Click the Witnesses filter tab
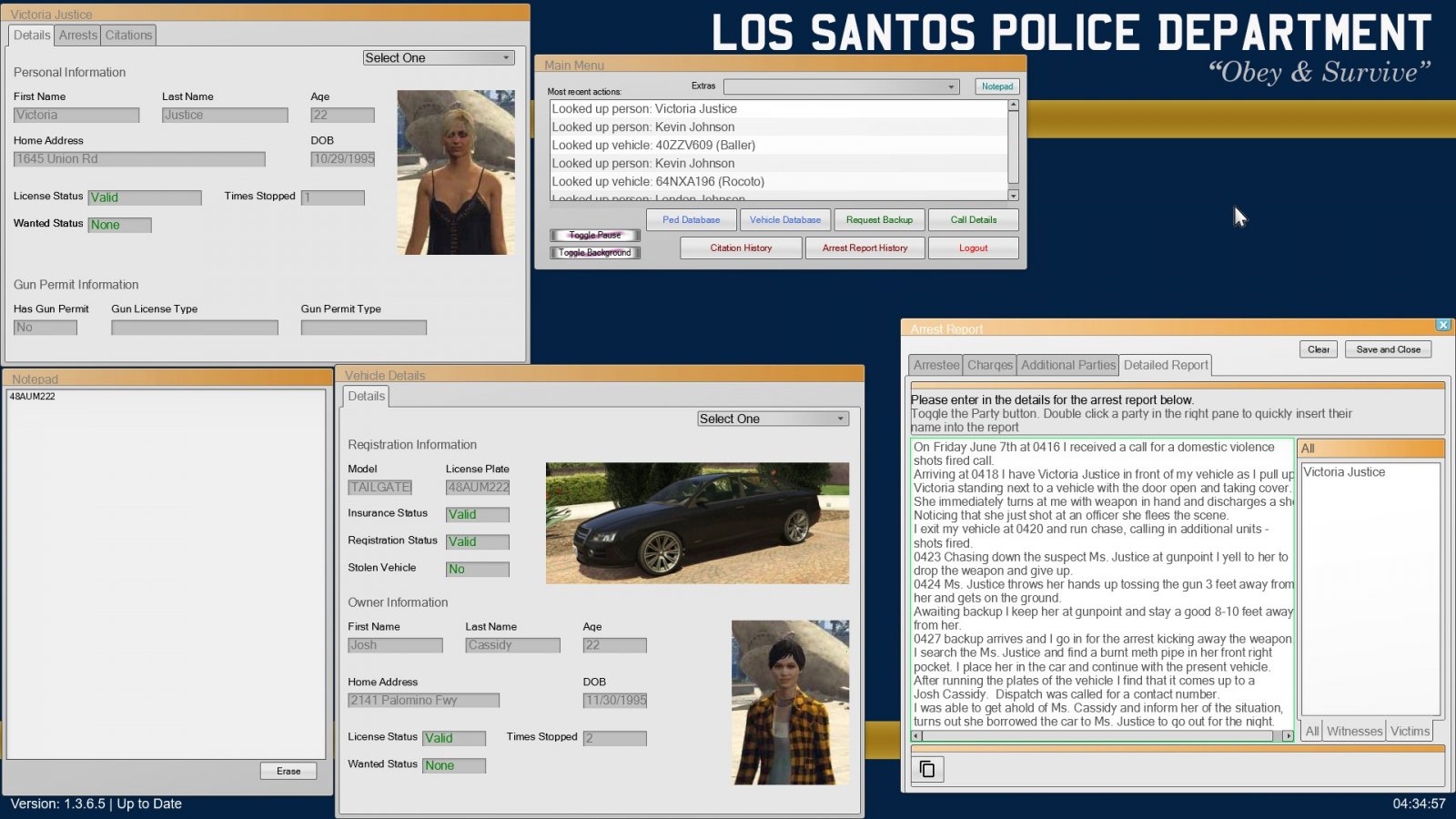 coord(1354,731)
